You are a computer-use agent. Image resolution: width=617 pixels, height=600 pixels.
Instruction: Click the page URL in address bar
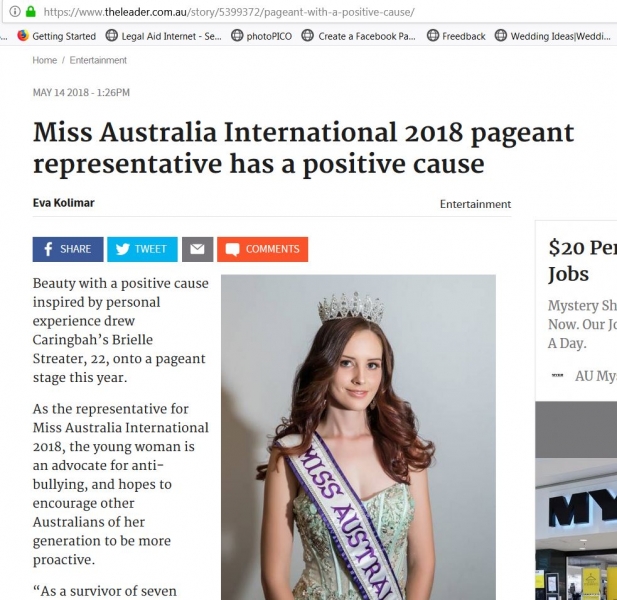tap(229, 12)
